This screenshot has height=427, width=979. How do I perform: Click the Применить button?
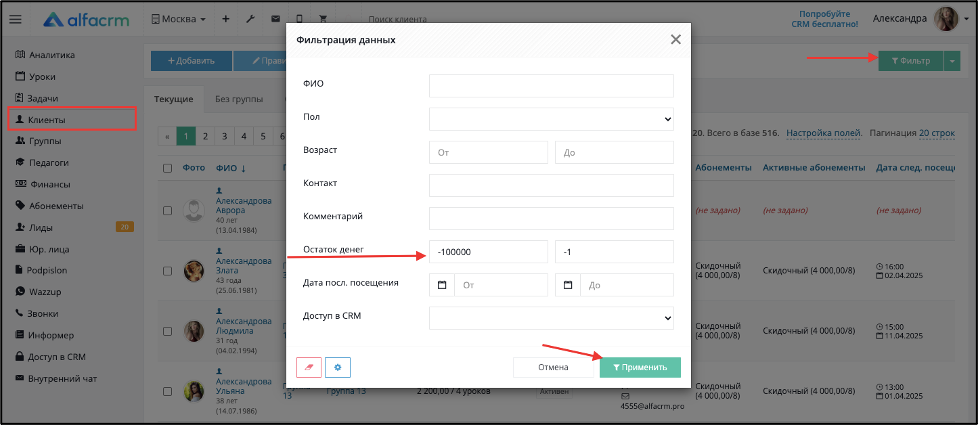[x=640, y=367]
